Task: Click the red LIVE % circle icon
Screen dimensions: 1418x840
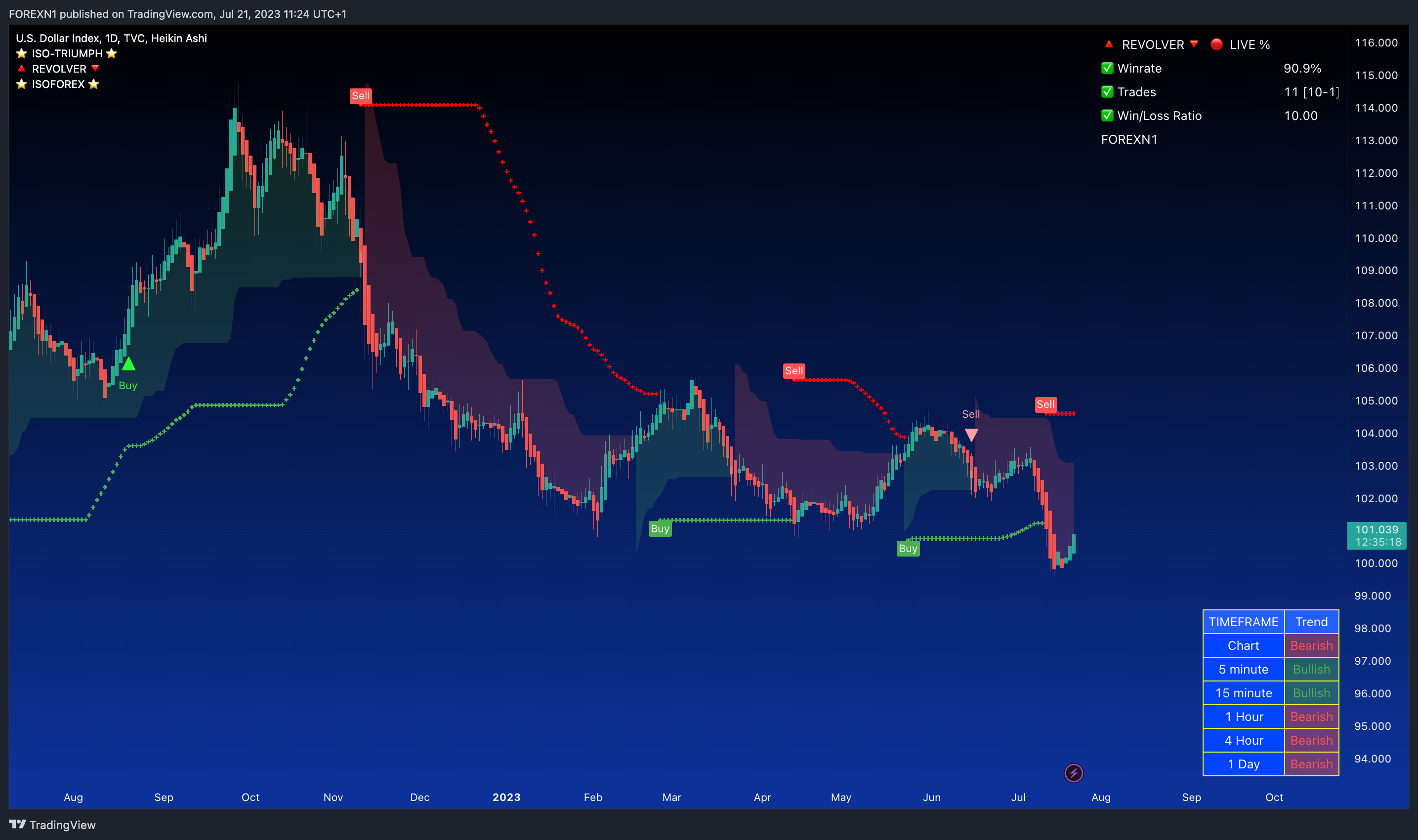Action: click(1216, 44)
